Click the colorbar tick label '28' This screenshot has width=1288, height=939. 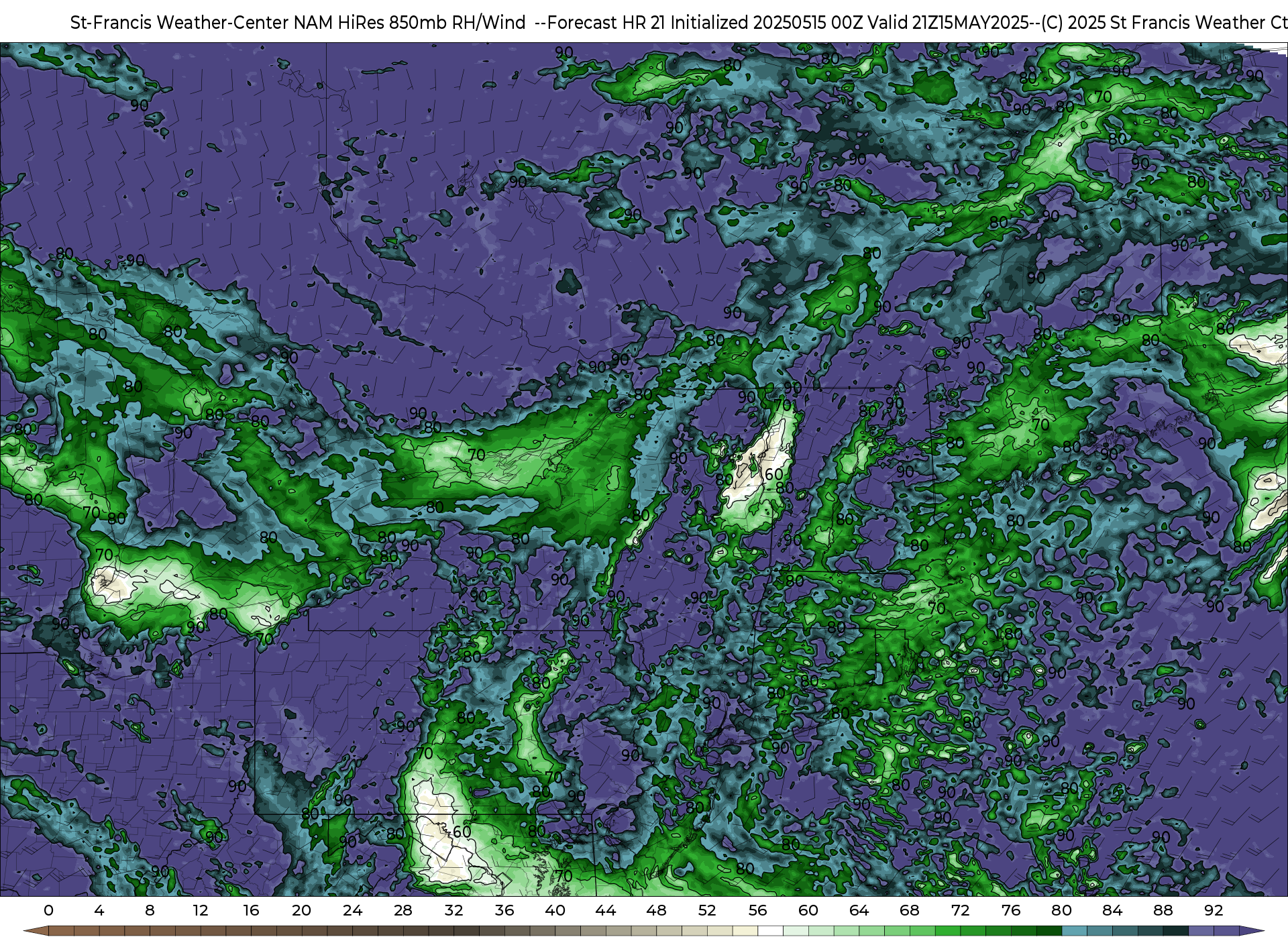point(403,911)
